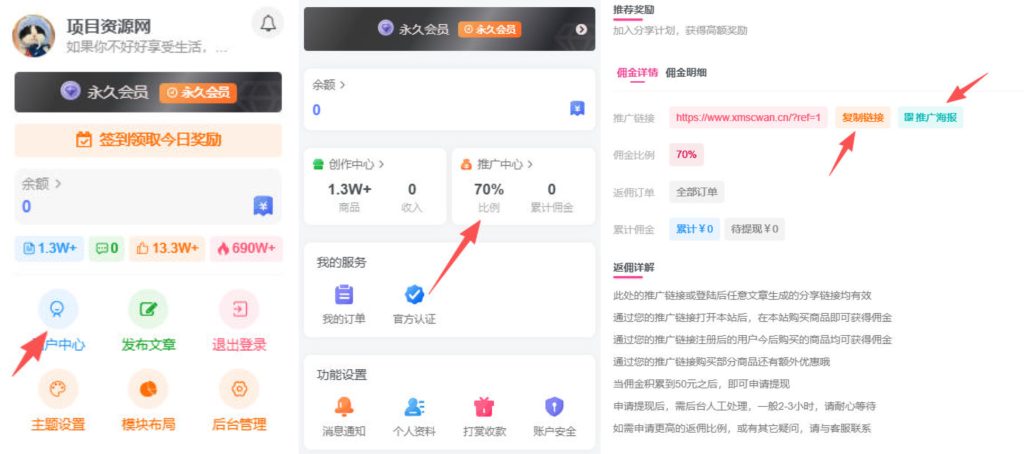This screenshot has width=1024, height=454.
Task: Click the 1.3W+ 商品 count
Action: pos(349,189)
